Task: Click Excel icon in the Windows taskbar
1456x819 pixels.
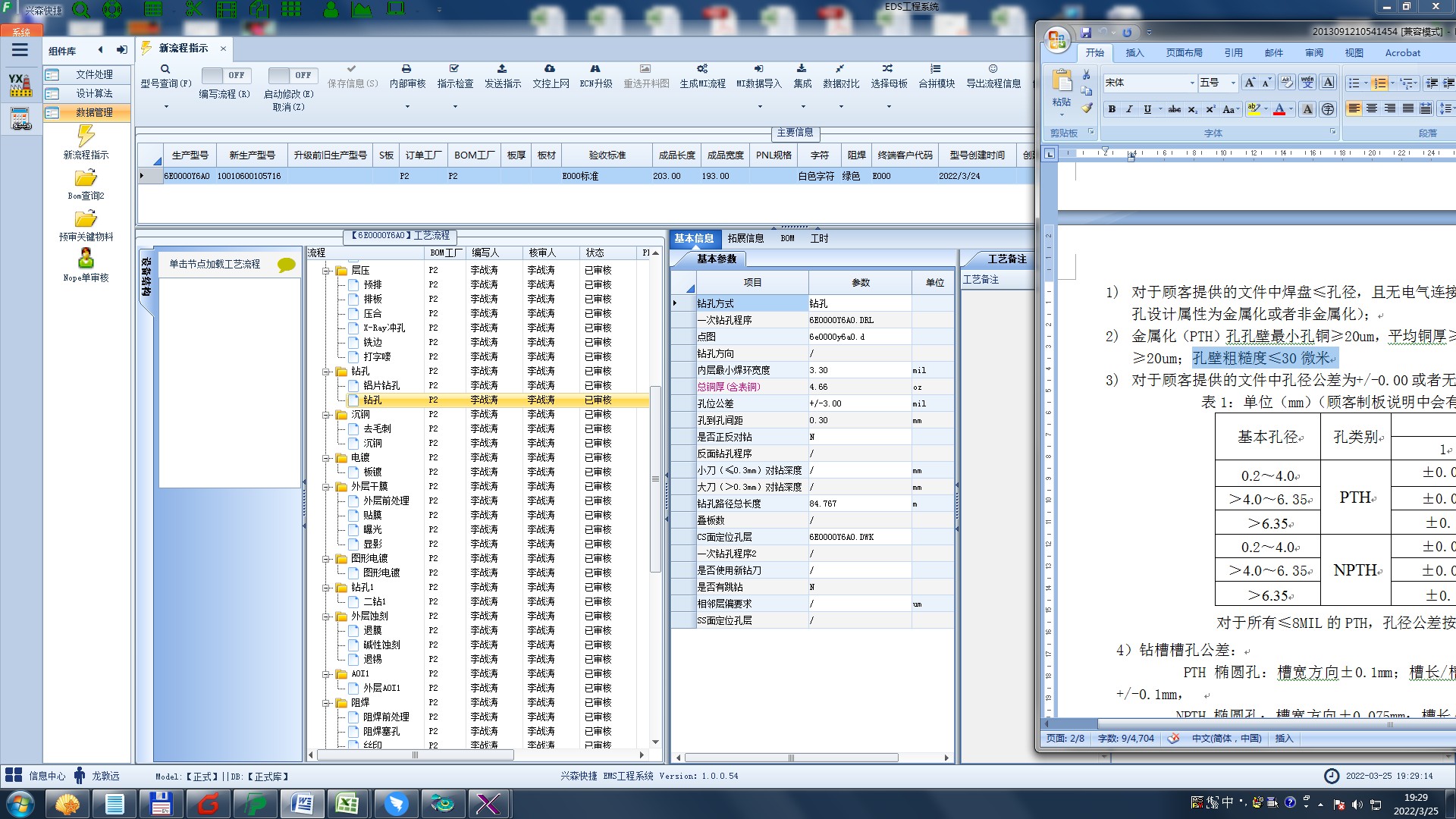Action: [x=348, y=803]
